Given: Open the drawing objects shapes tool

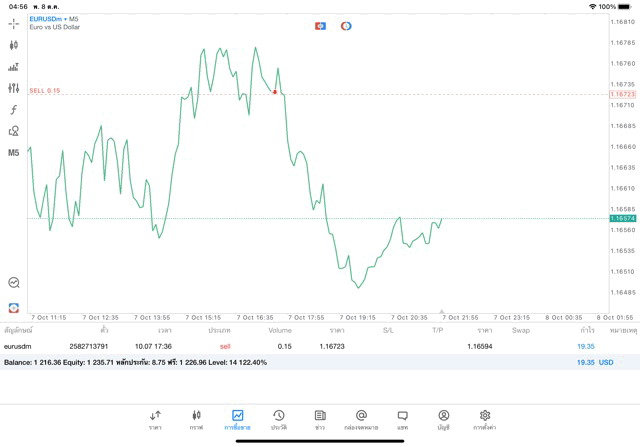Looking at the screenshot, I should [14, 131].
